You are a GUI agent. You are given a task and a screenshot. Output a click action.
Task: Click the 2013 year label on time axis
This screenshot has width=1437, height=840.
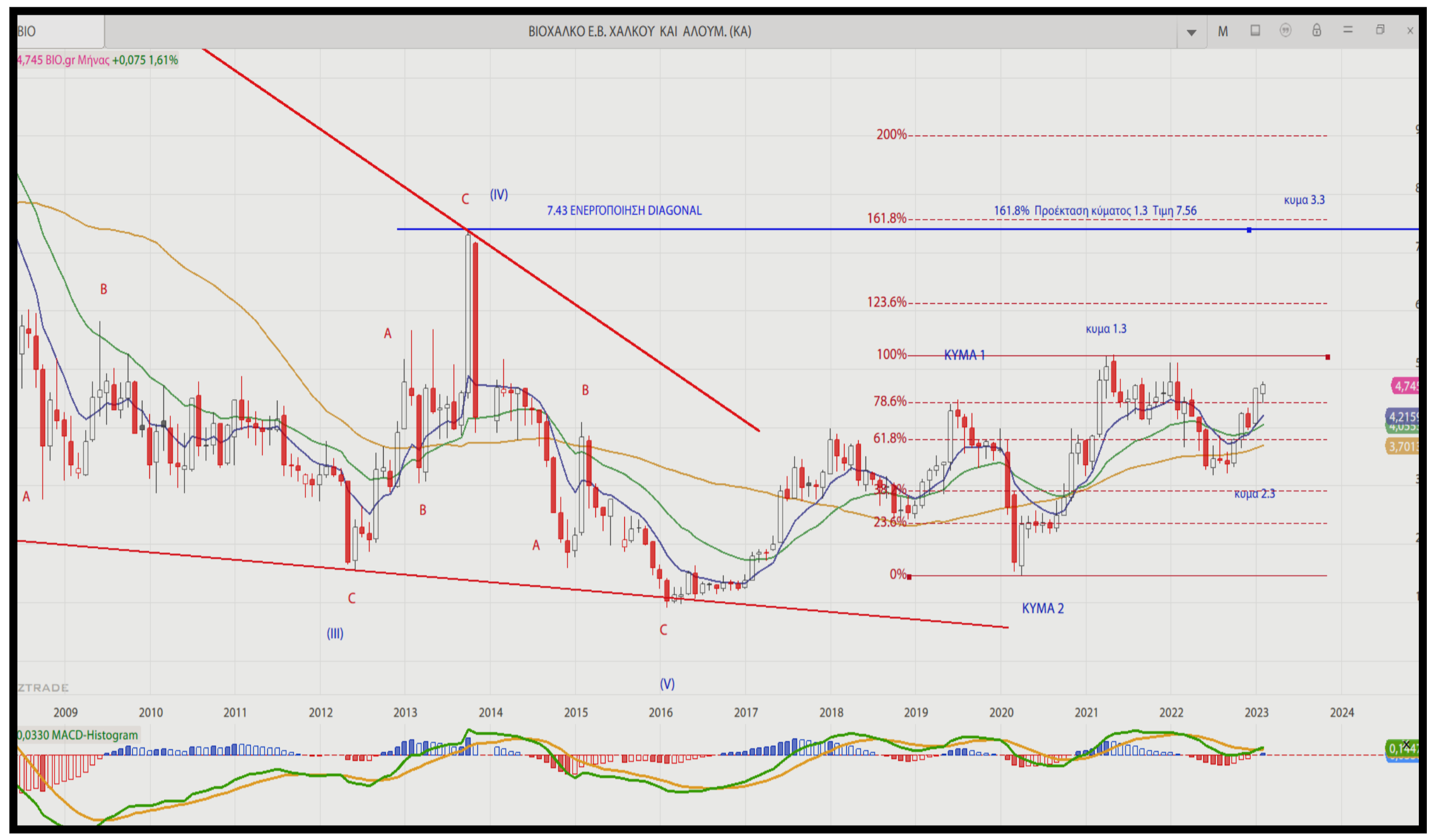[x=405, y=712]
